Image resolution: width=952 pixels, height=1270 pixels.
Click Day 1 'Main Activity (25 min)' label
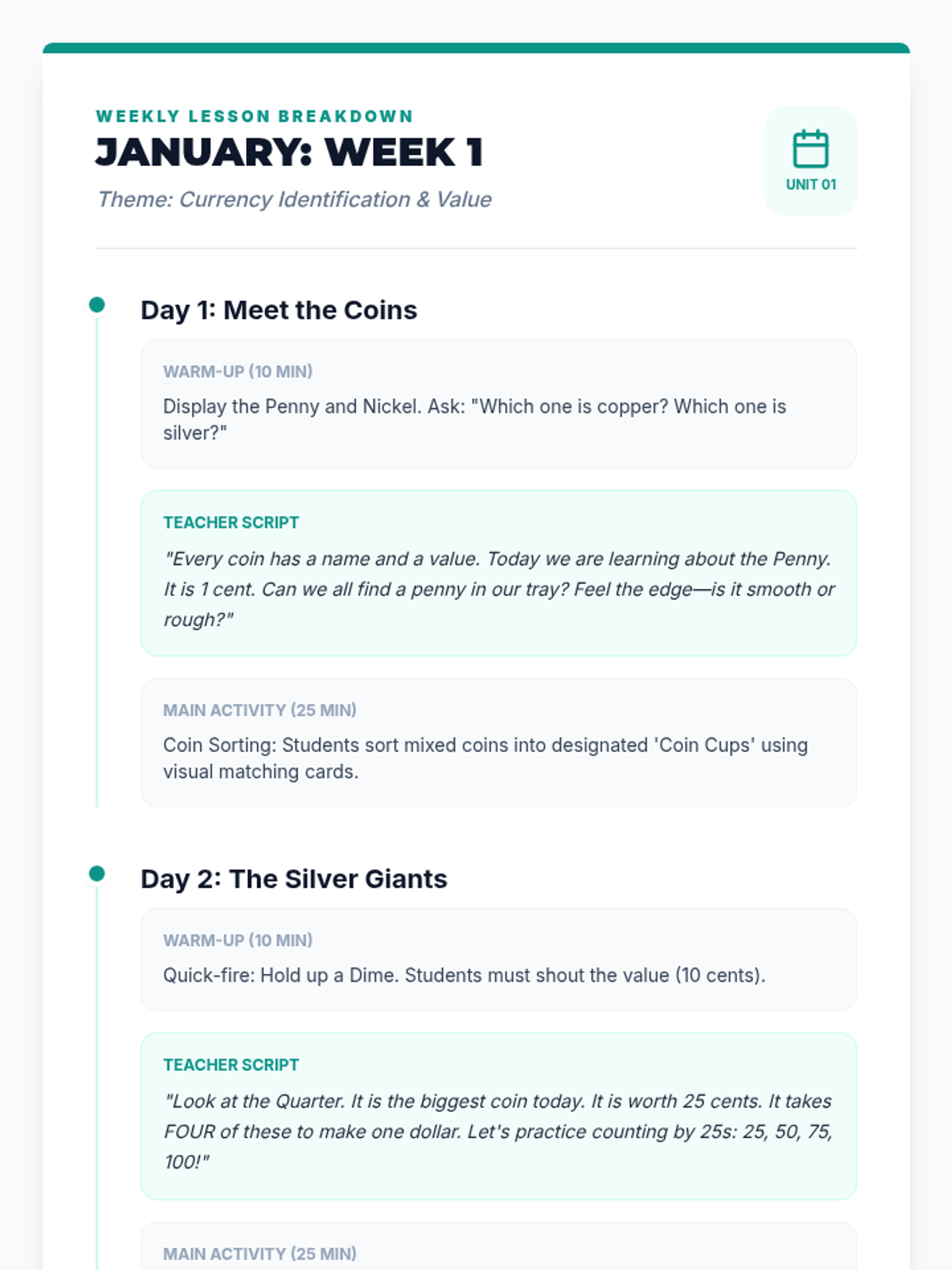coord(259,710)
